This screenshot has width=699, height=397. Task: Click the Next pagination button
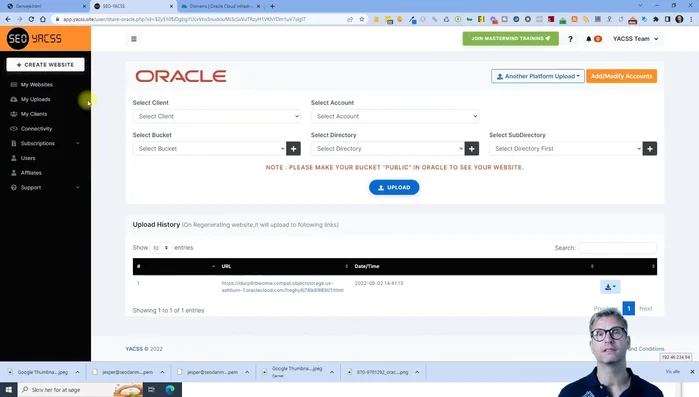coord(646,308)
